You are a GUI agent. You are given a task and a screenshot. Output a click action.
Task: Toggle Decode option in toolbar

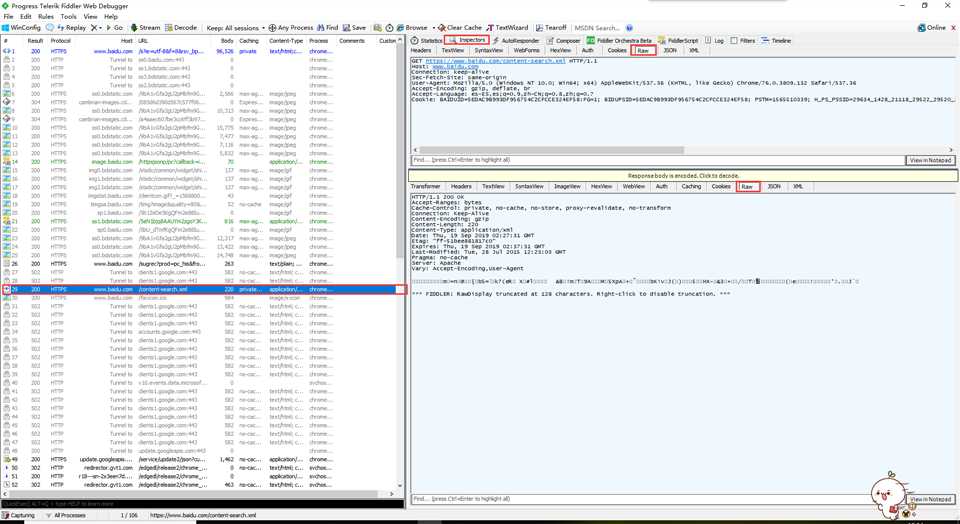pyautogui.click(x=181, y=28)
